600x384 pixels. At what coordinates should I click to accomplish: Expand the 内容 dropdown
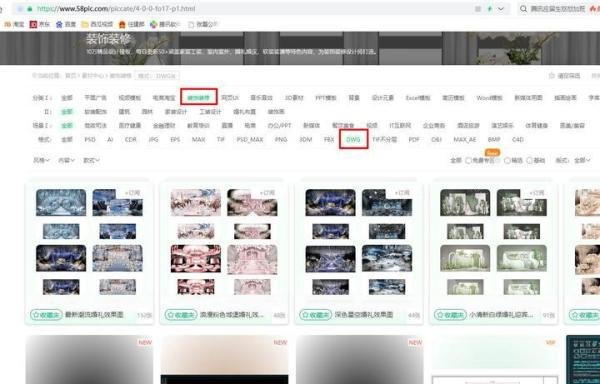tap(66, 160)
